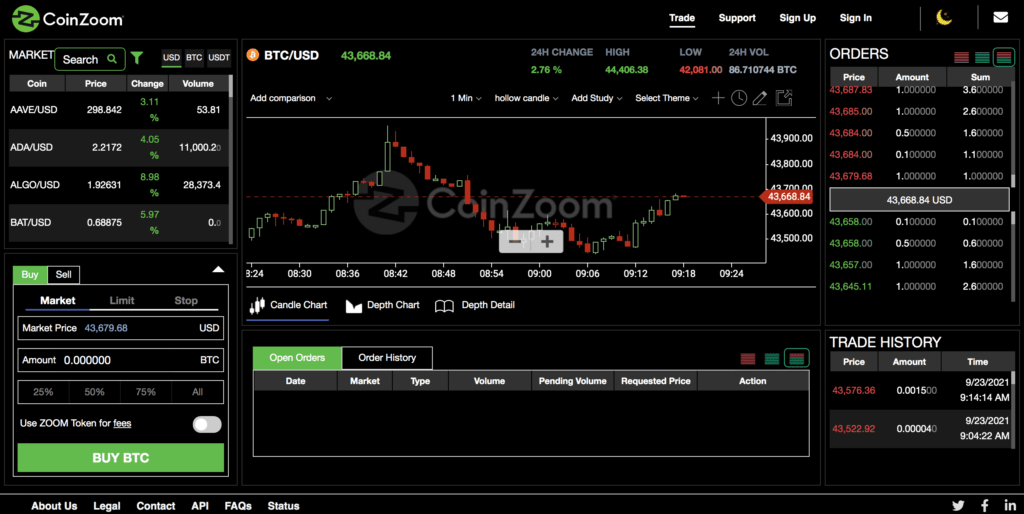Click the Depth Detail book icon
Viewport: 1024px width, 514px height.
(x=444, y=306)
